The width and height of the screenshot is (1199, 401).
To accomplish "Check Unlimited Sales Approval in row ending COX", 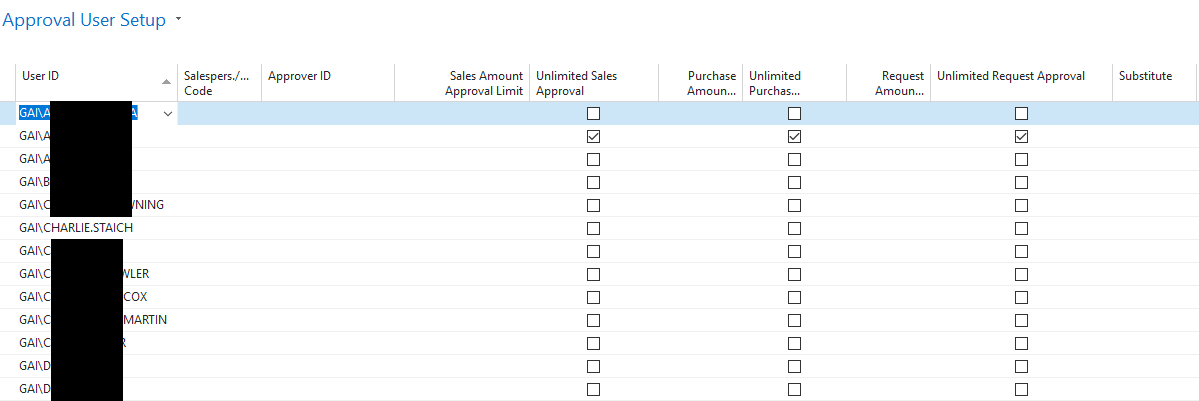I will tap(593, 297).
